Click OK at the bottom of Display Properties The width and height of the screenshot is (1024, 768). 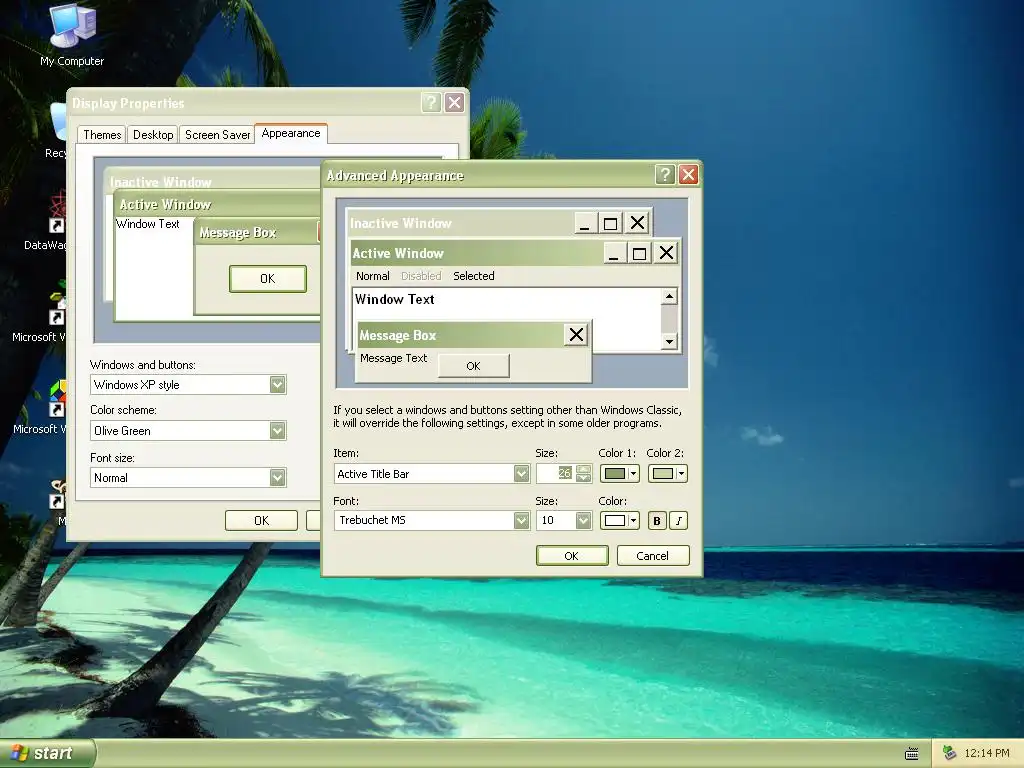click(261, 520)
